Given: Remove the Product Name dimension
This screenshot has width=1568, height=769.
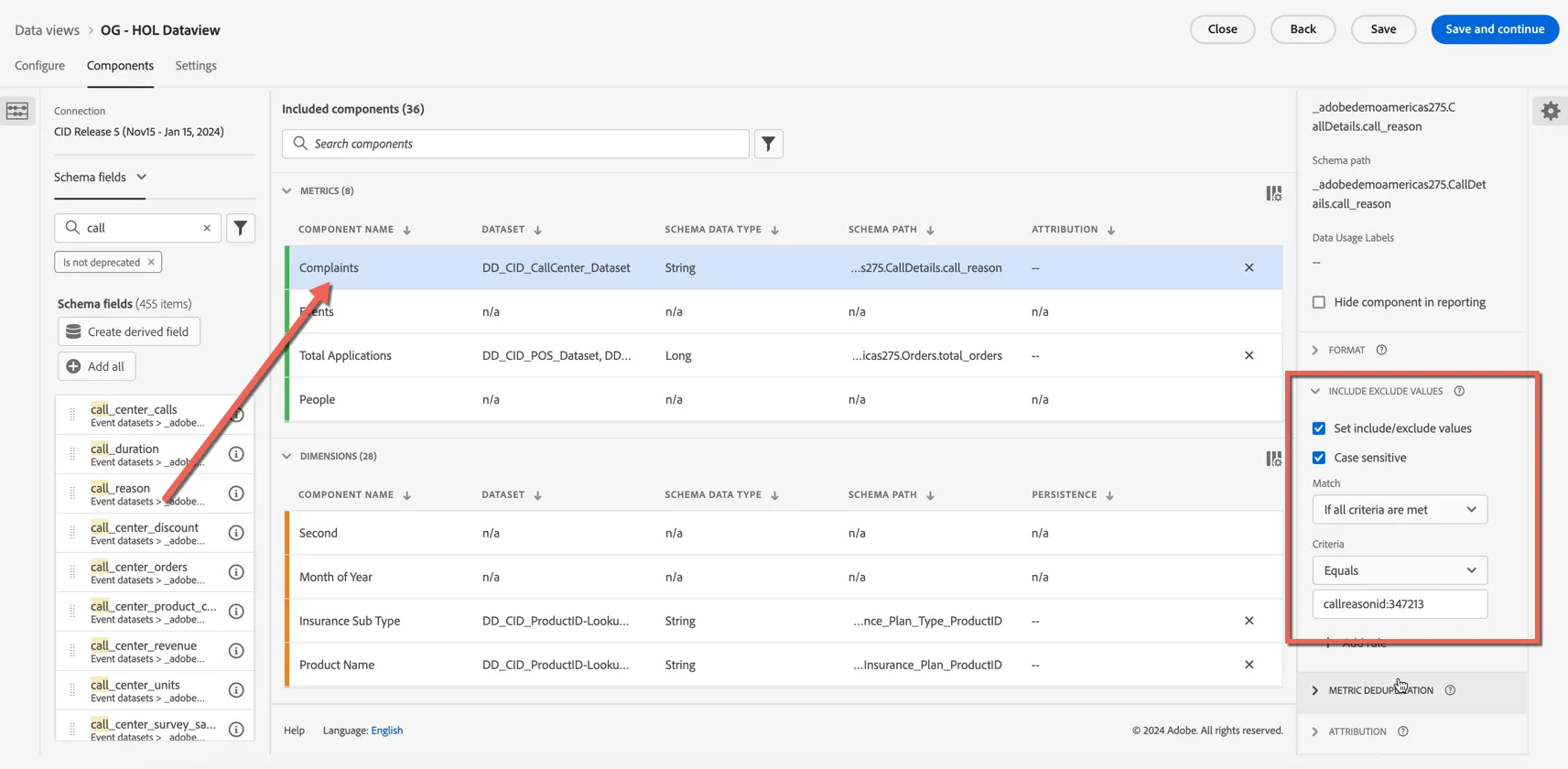Looking at the screenshot, I should (1249, 665).
